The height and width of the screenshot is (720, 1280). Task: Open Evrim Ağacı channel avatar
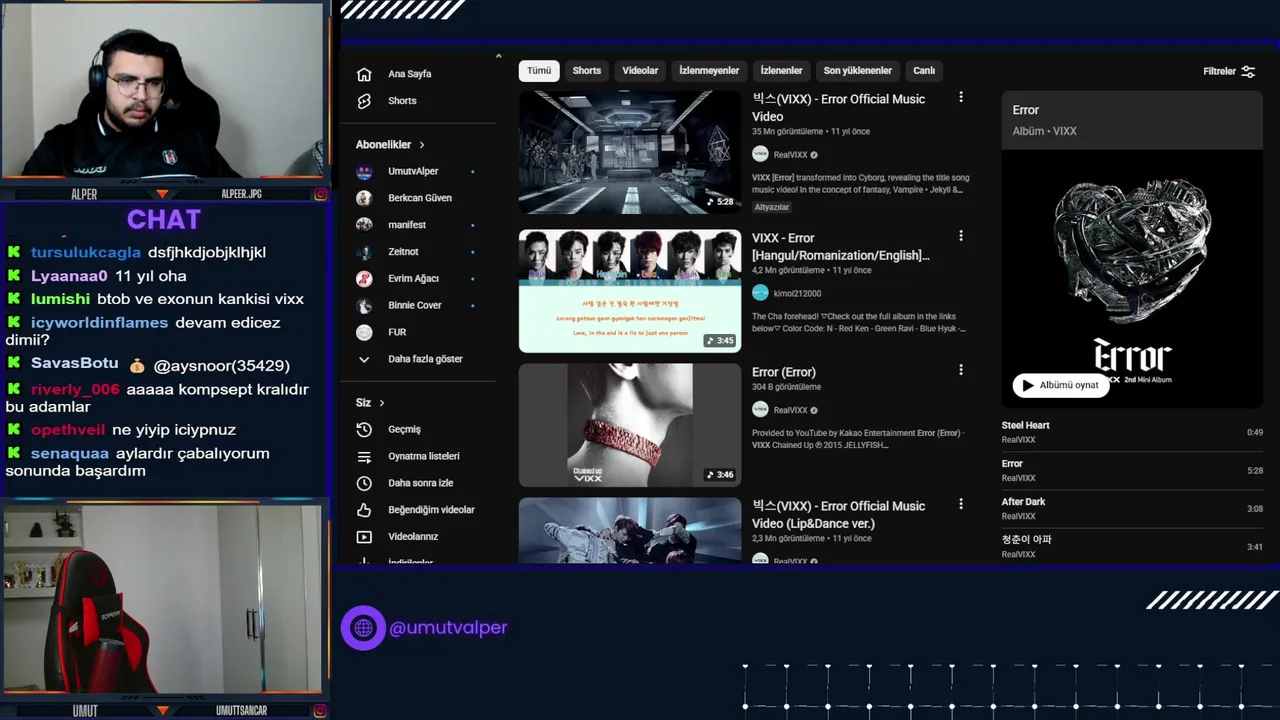point(364,278)
